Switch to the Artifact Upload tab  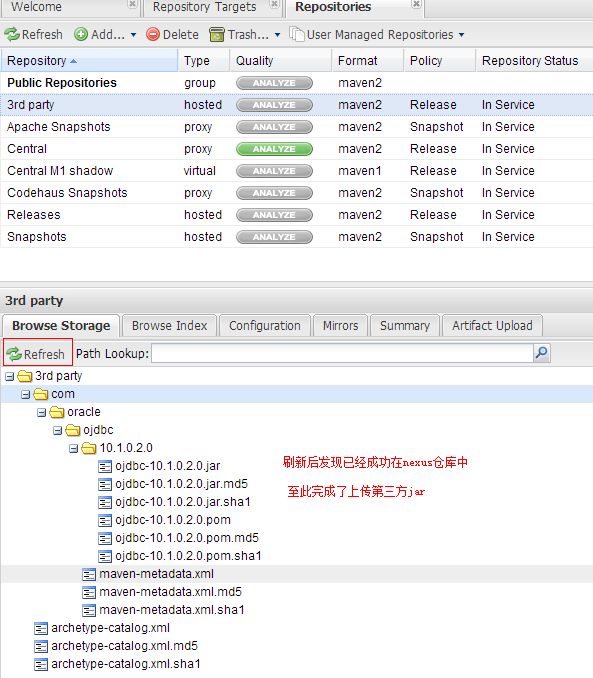coord(492,326)
